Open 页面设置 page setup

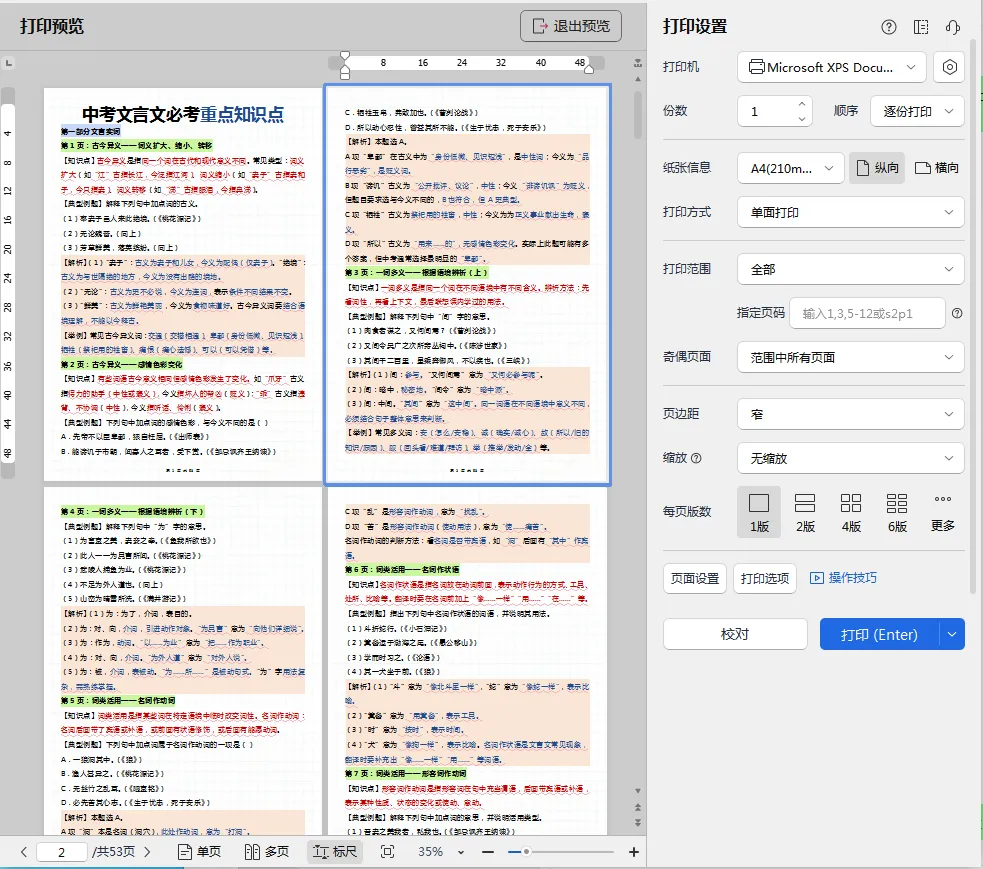[x=695, y=578]
